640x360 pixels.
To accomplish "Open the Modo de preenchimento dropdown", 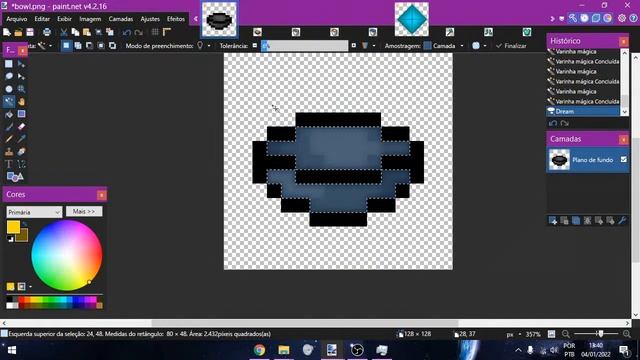I will tap(209, 46).
